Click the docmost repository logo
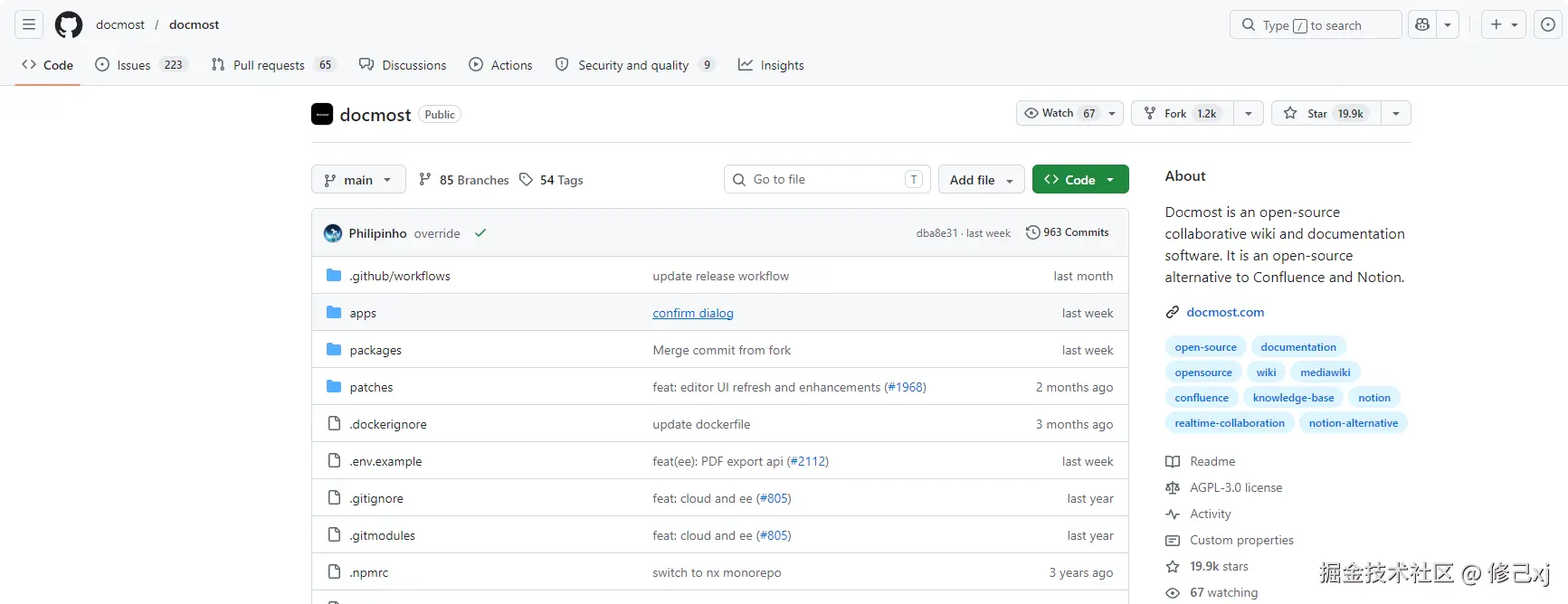 (322, 114)
